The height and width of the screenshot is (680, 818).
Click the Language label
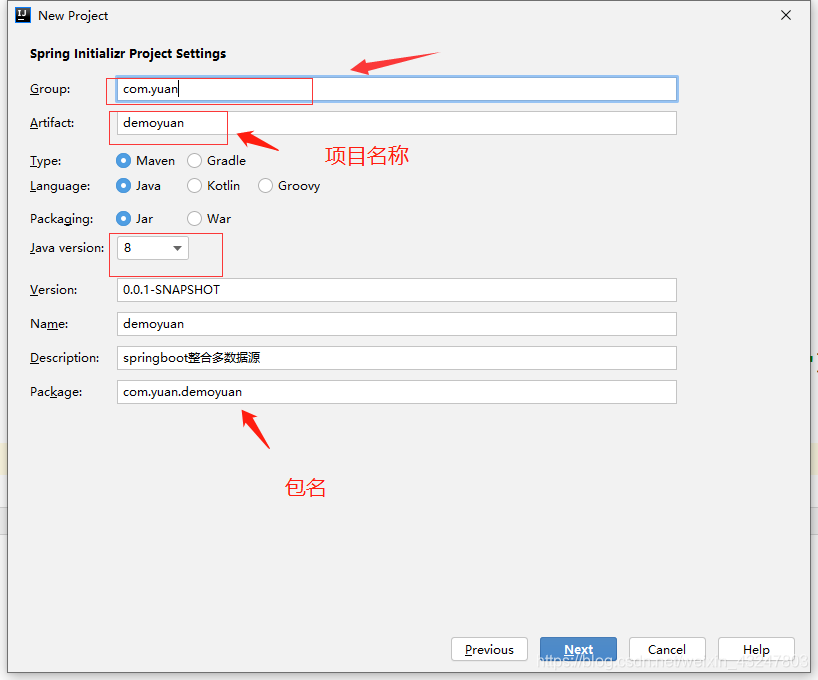60,186
